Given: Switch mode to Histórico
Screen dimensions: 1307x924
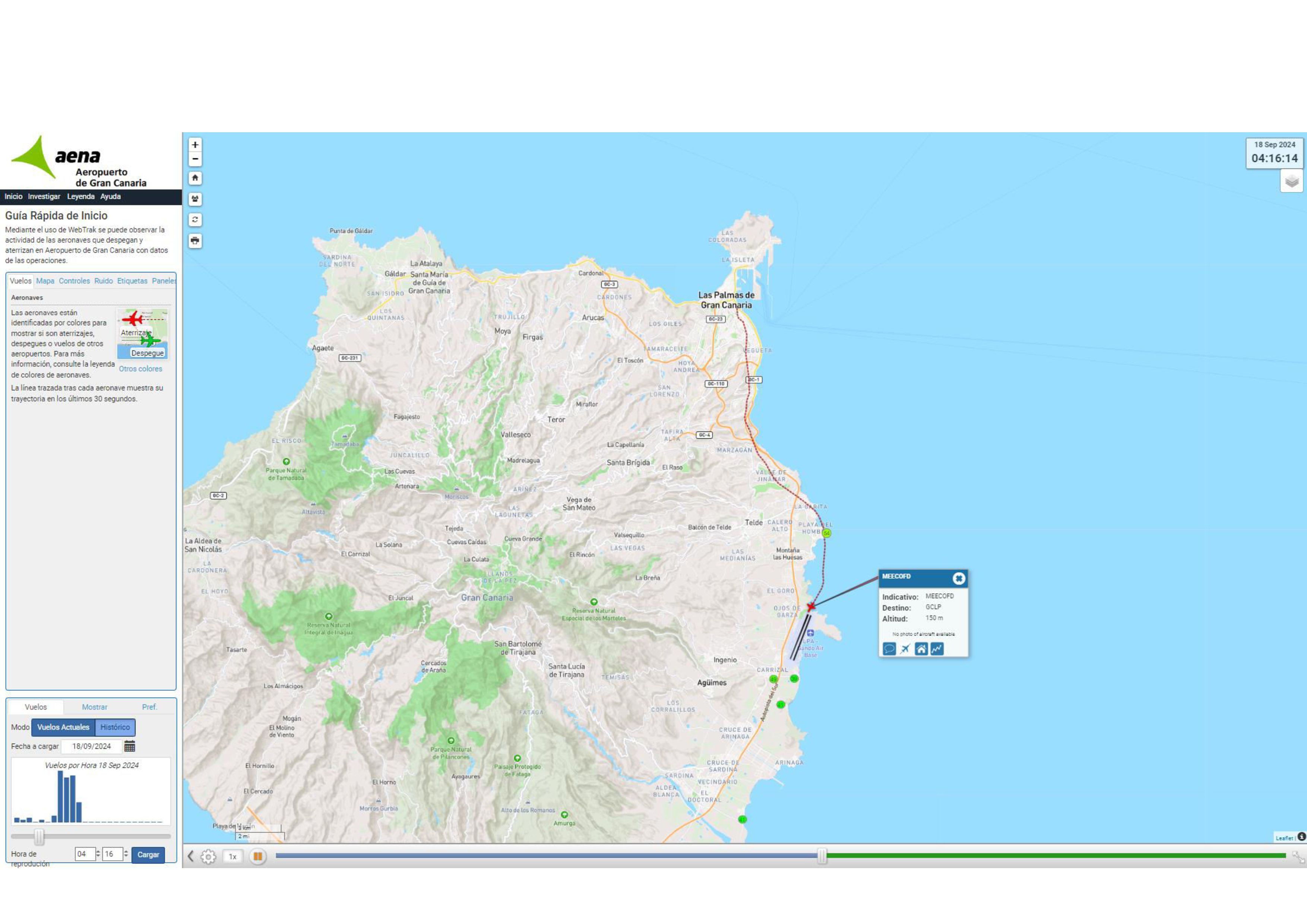Looking at the screenshot, I should (x=115, y=727).
